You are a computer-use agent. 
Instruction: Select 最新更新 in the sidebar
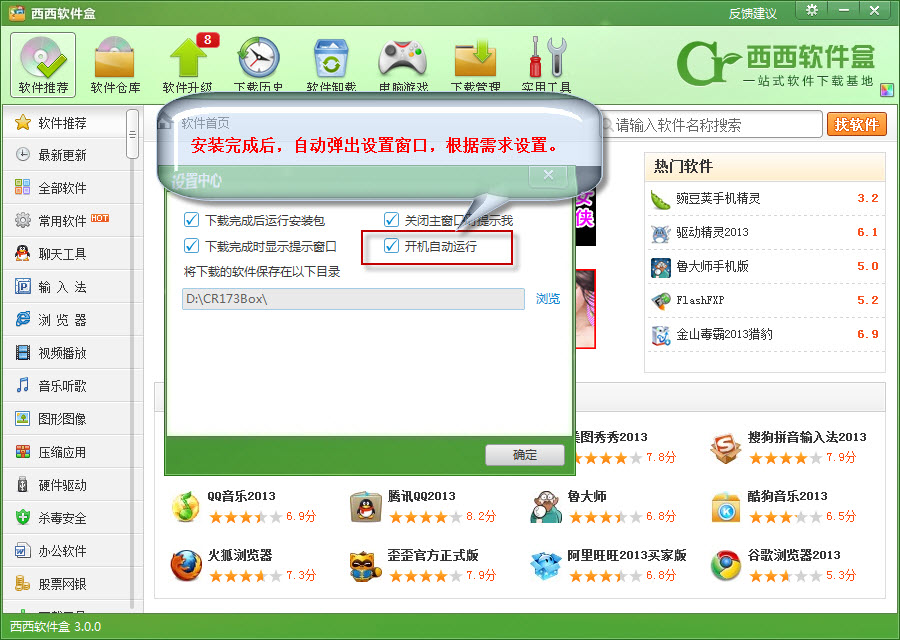pyautogui.click(x=65, y=155)
